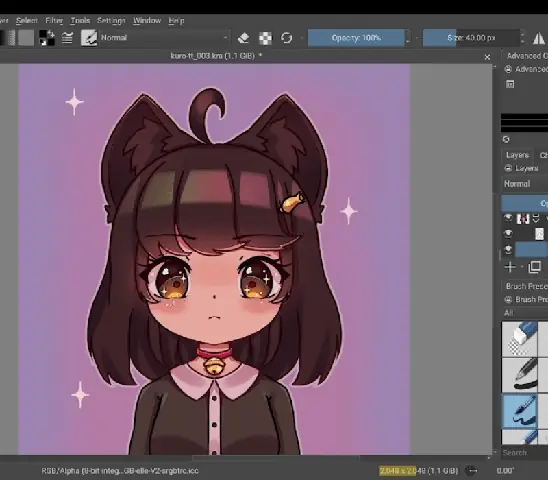
Task: Open the Filter menu
Action: point(54,21)
